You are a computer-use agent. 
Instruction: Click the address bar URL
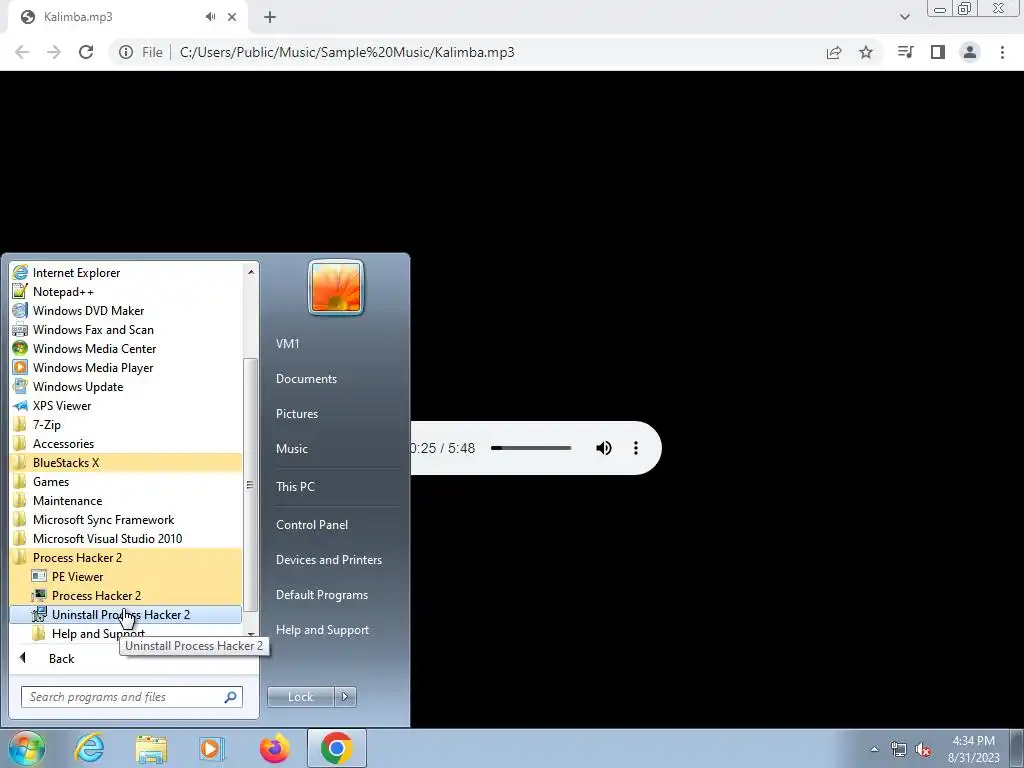coord(347,52)
